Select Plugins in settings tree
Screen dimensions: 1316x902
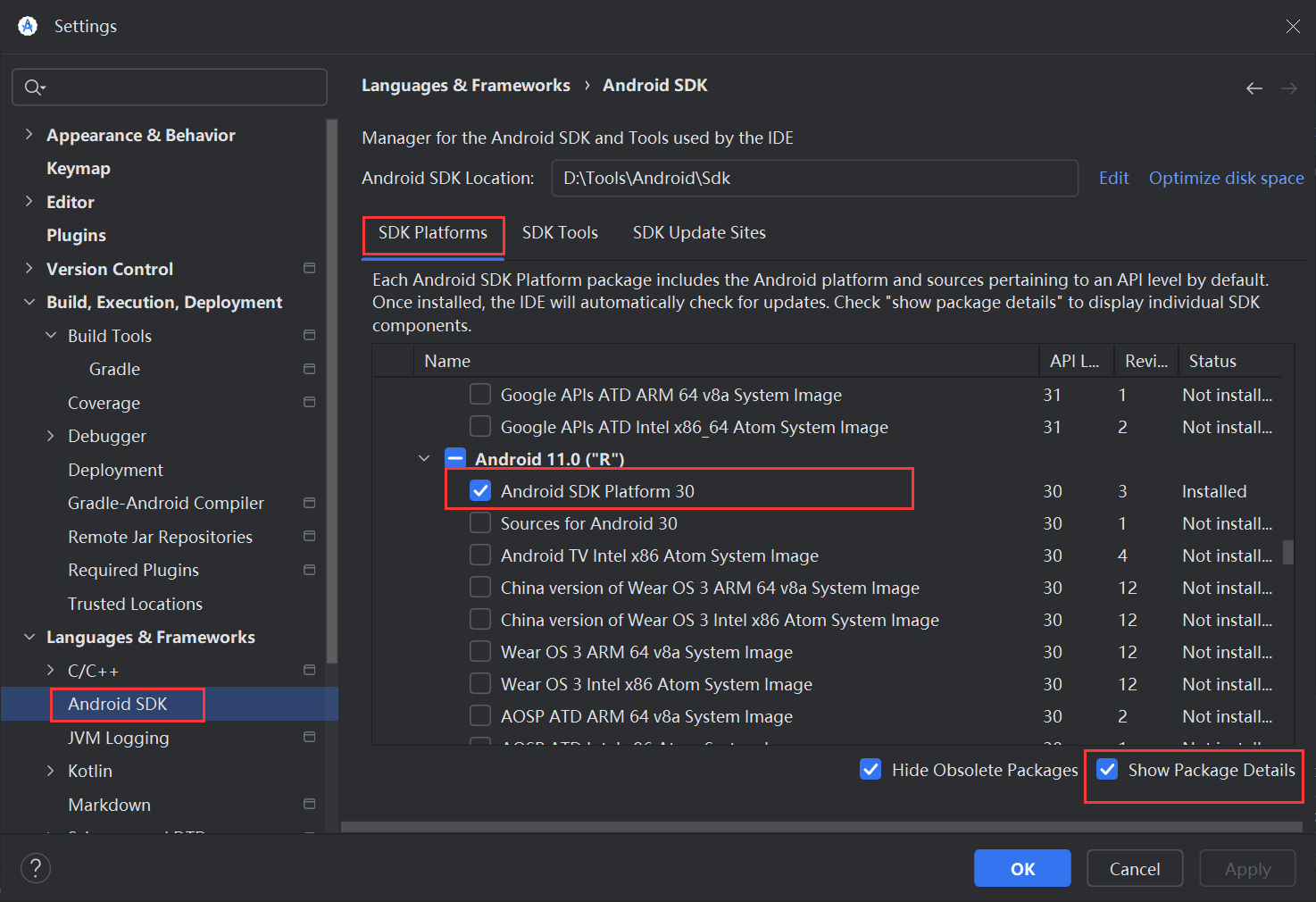click(76, 235)
